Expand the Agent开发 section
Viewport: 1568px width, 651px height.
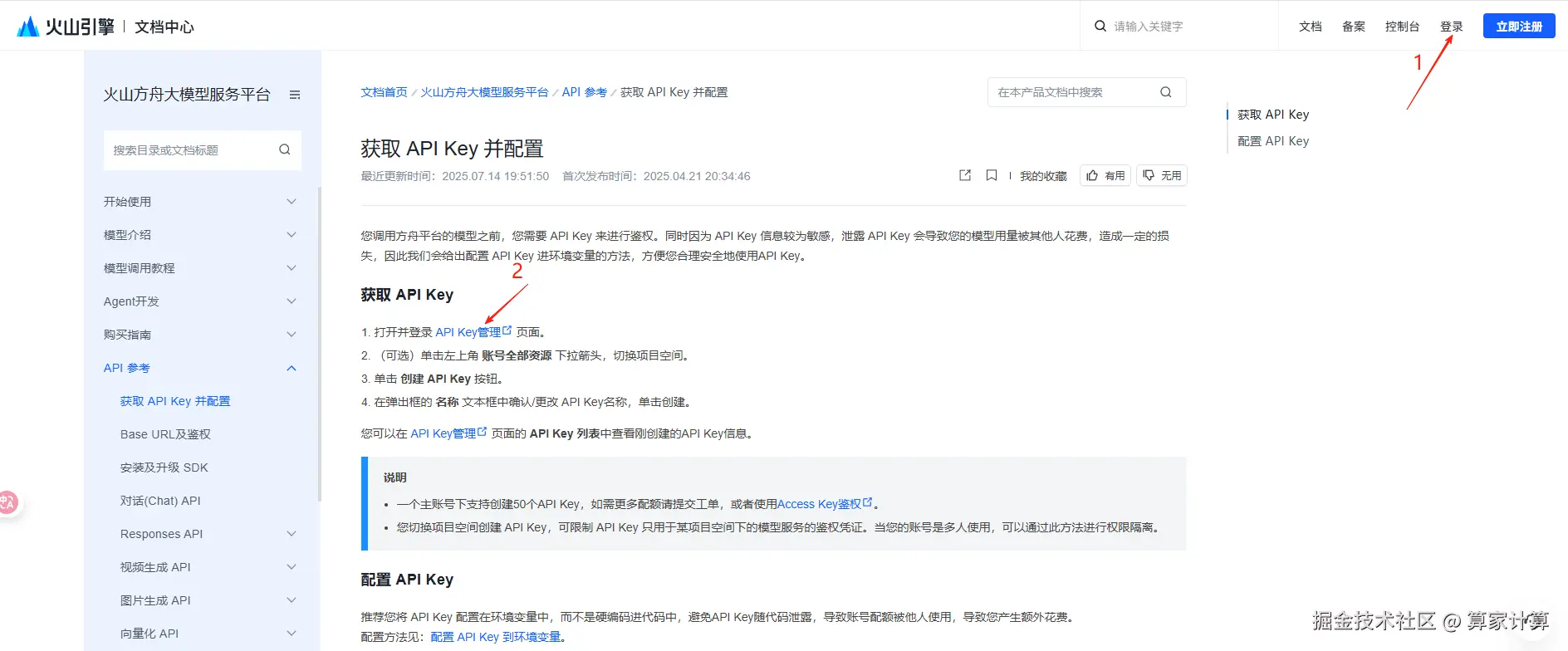point(292,301)
